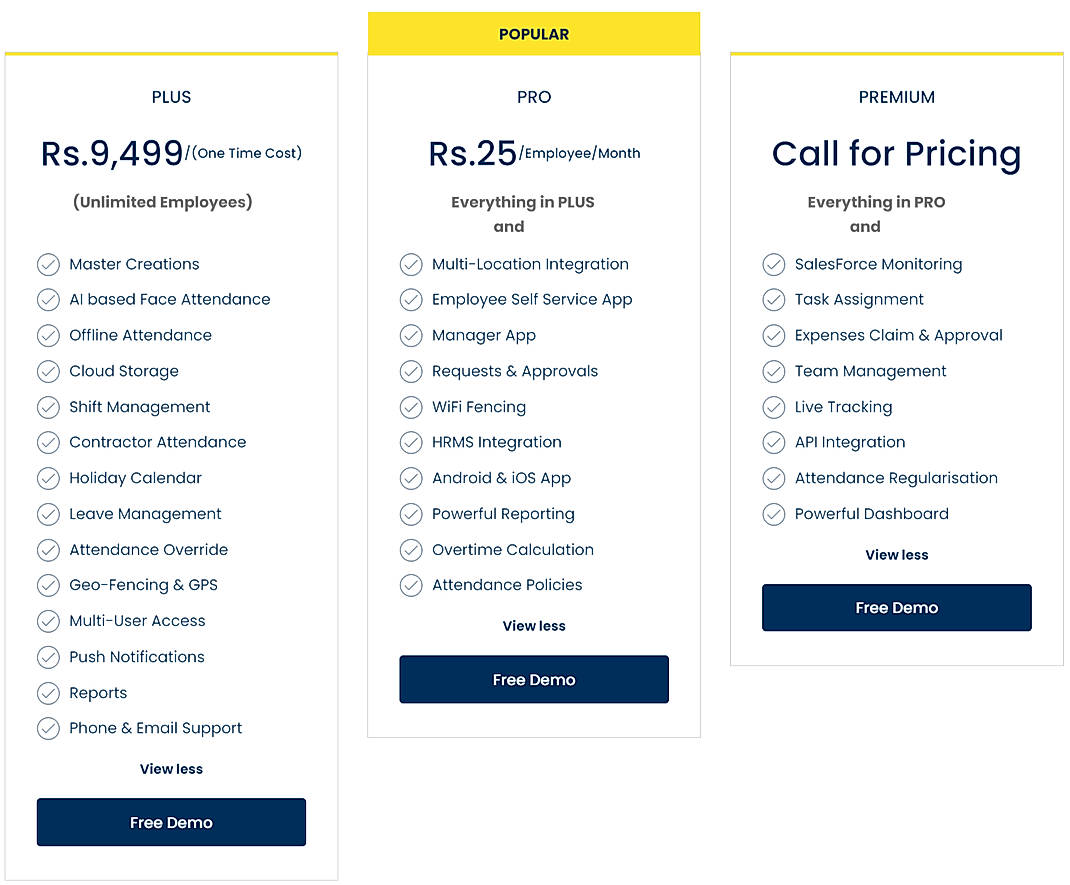Click Free Demo under the PLUS plan
1070x885 pixels.
coord(171,822)
